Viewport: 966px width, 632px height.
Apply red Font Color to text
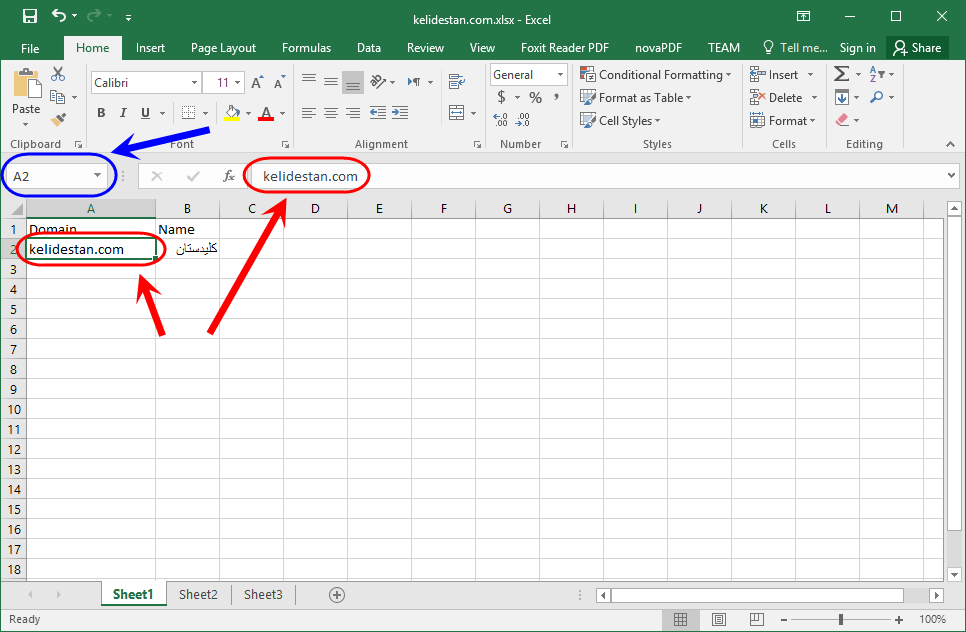[266, 113]
